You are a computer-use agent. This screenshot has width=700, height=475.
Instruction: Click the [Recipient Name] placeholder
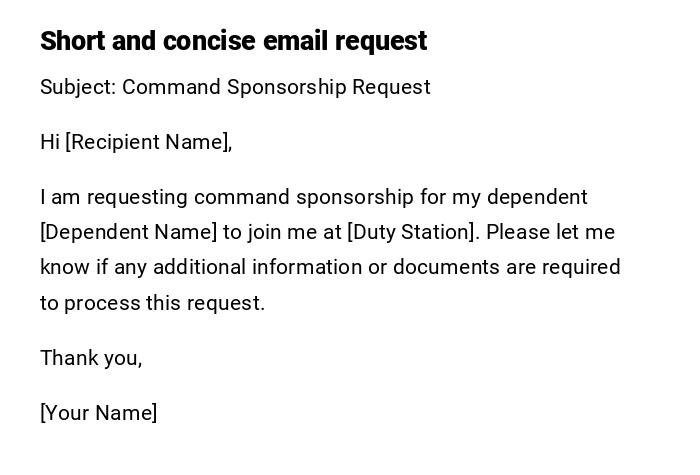coord(149,143)
